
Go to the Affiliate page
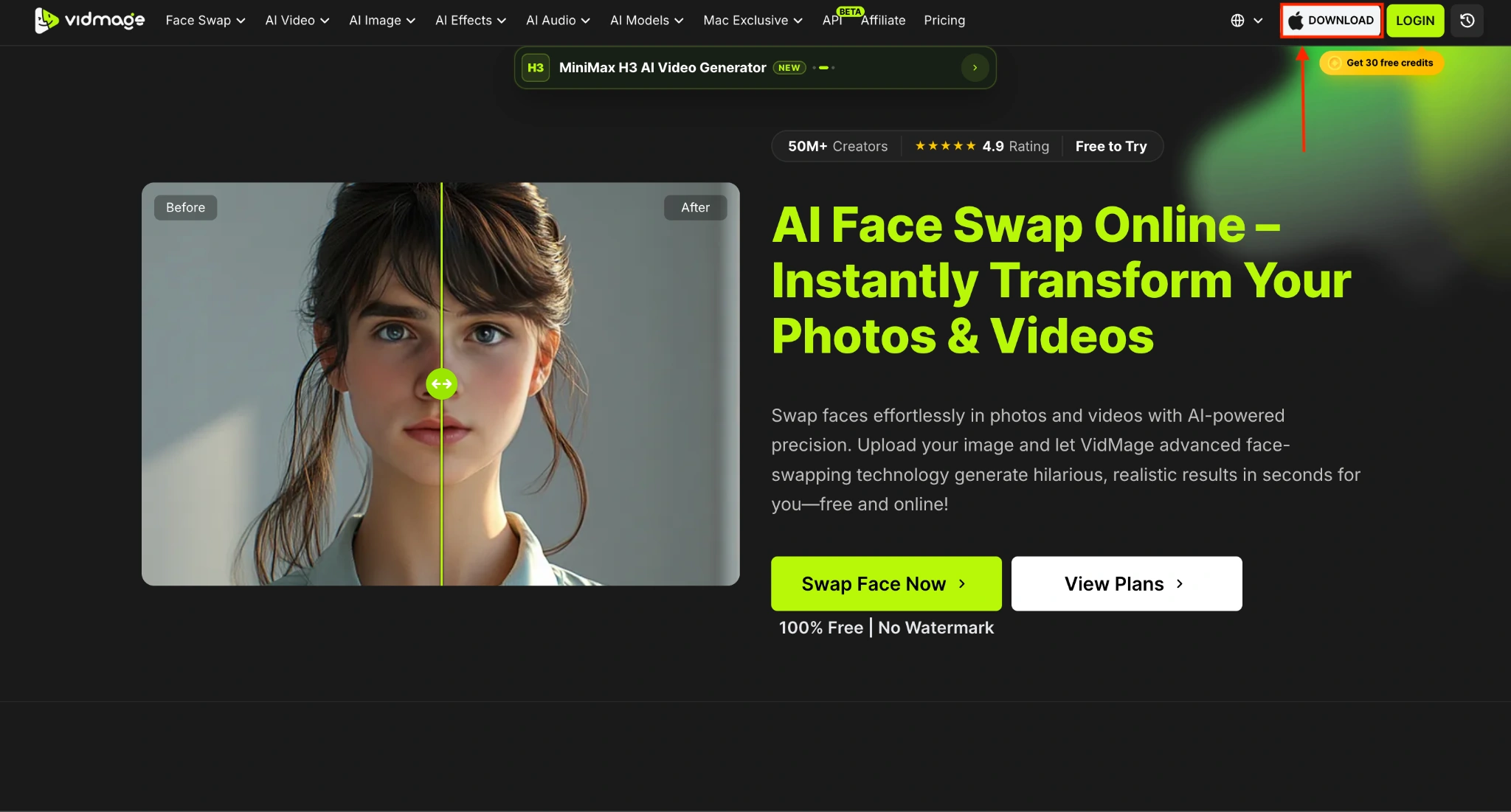coord(882,21)
